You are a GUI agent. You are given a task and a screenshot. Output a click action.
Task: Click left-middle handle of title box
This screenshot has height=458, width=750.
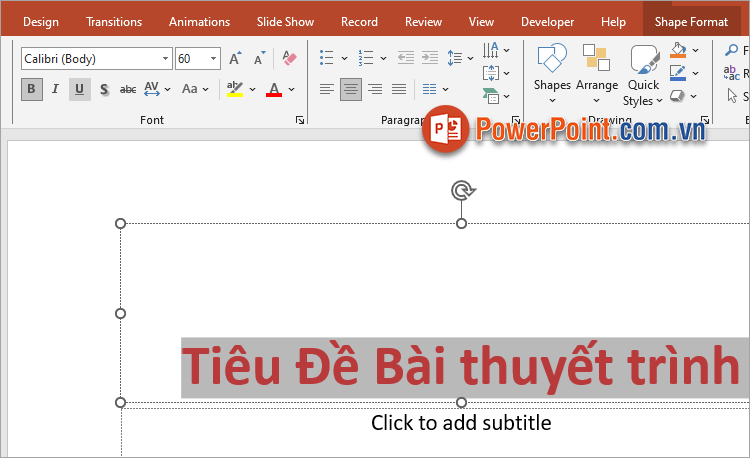pos(121,314)
